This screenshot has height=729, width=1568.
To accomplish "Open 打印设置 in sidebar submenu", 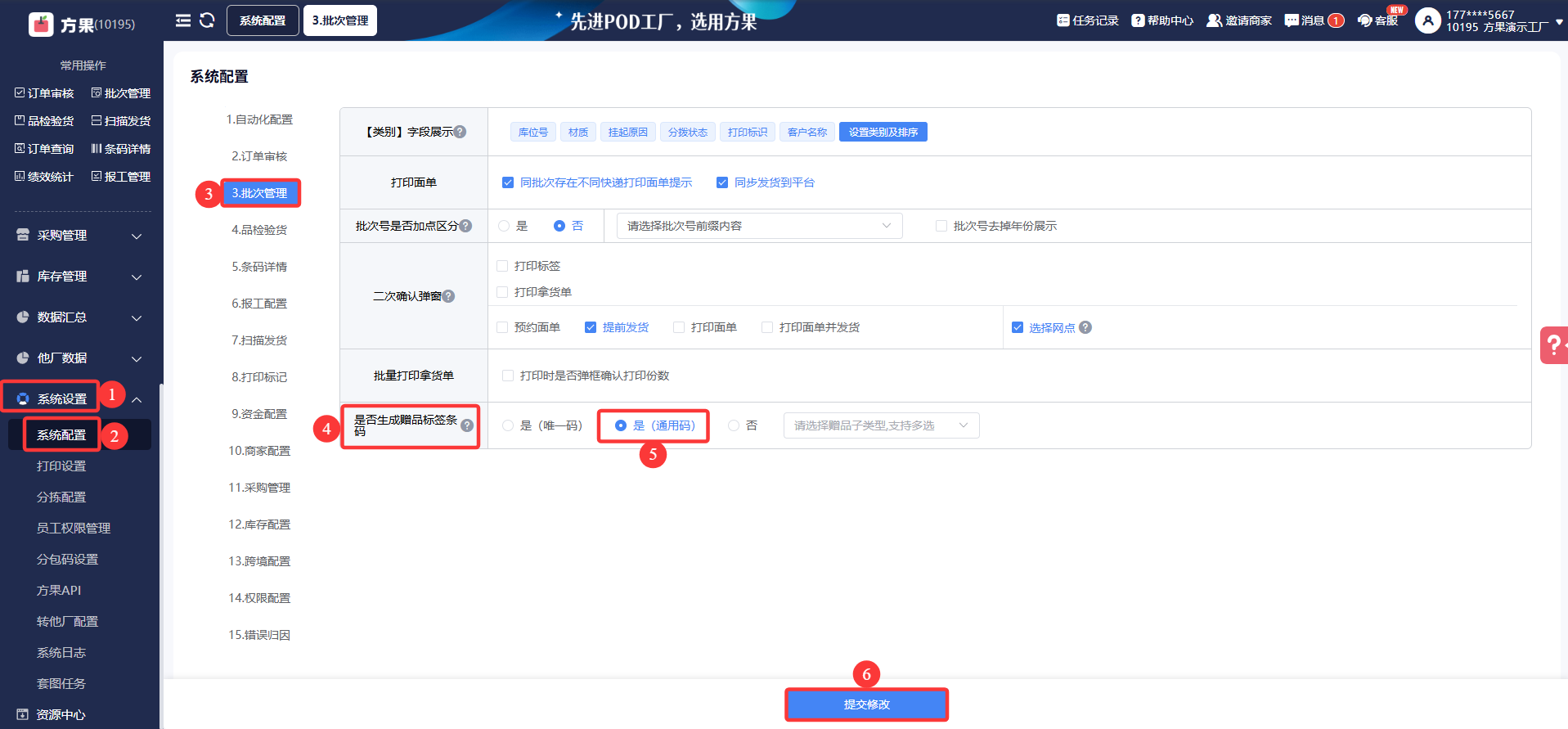I will pyautogui.click(x=61, y=466).
